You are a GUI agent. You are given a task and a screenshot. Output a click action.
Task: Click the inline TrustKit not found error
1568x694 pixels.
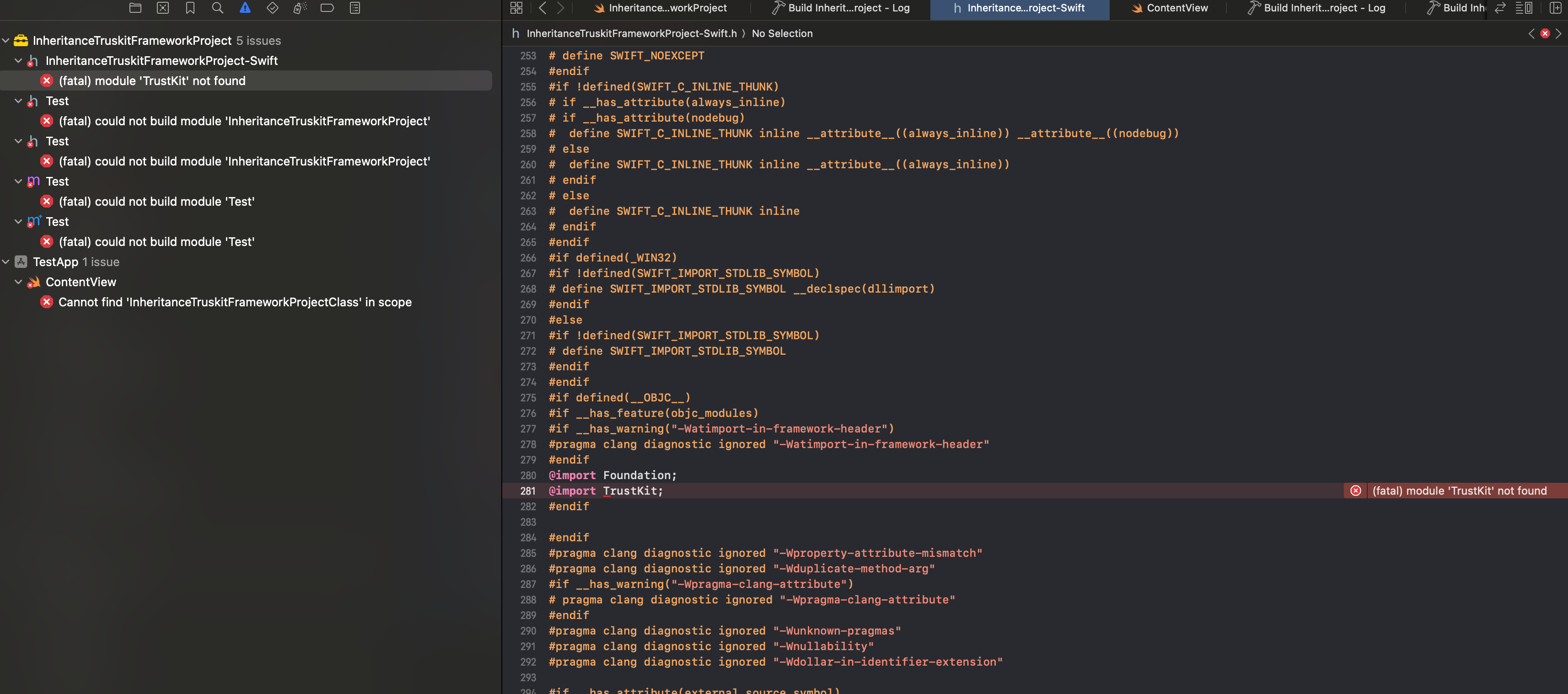point(1458,491)
